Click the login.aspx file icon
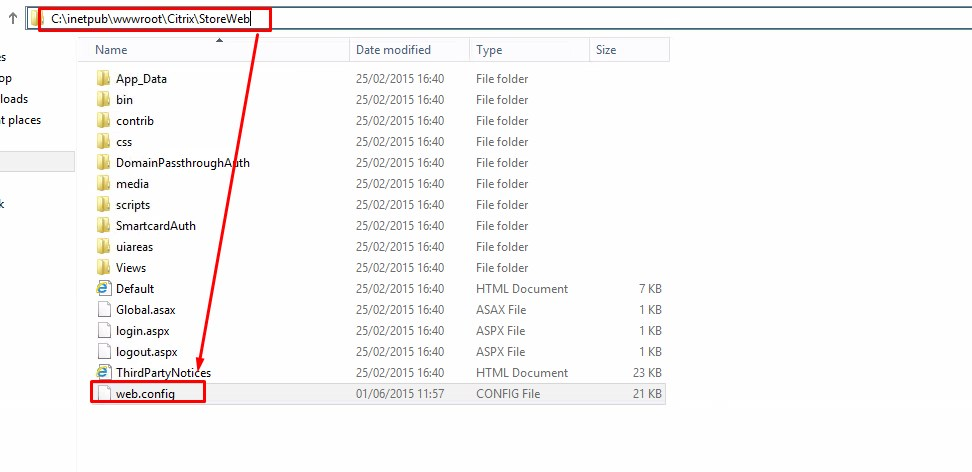The height and width of the screenshot is (472, 972). [103, 331]
